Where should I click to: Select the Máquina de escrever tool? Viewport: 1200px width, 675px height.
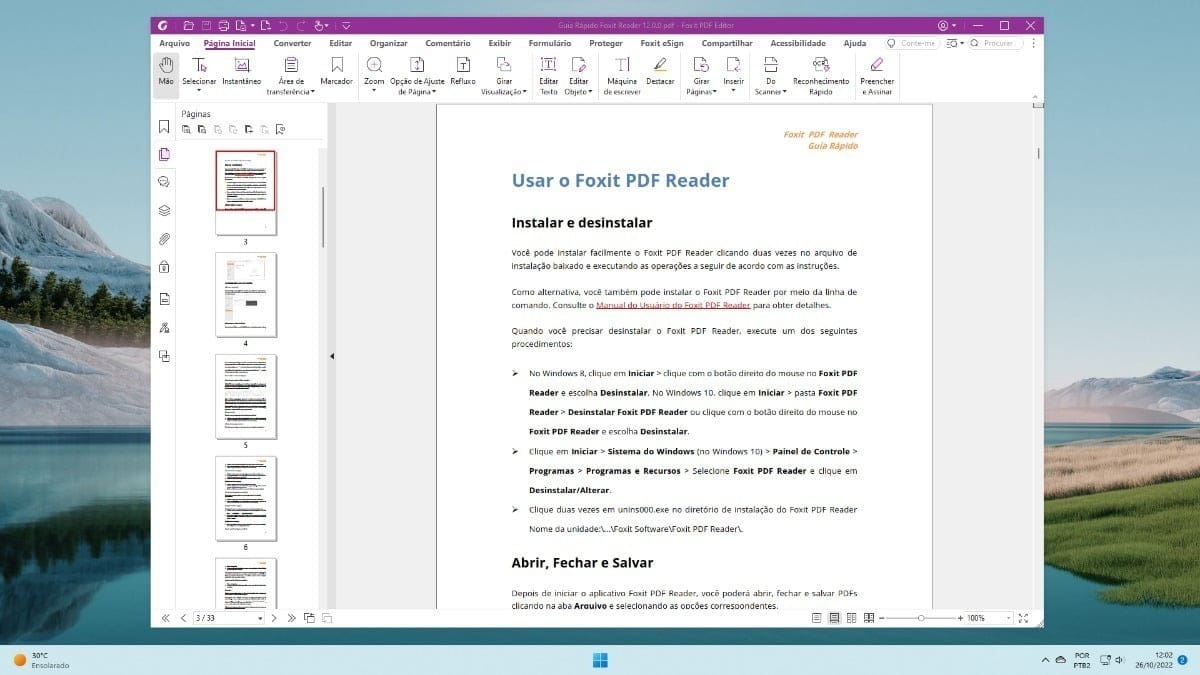coord(622,75)
